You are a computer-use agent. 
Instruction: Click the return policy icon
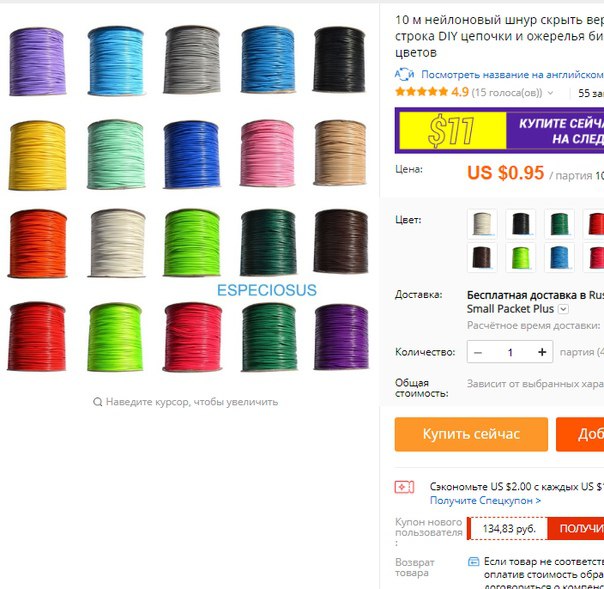[473, 562]
